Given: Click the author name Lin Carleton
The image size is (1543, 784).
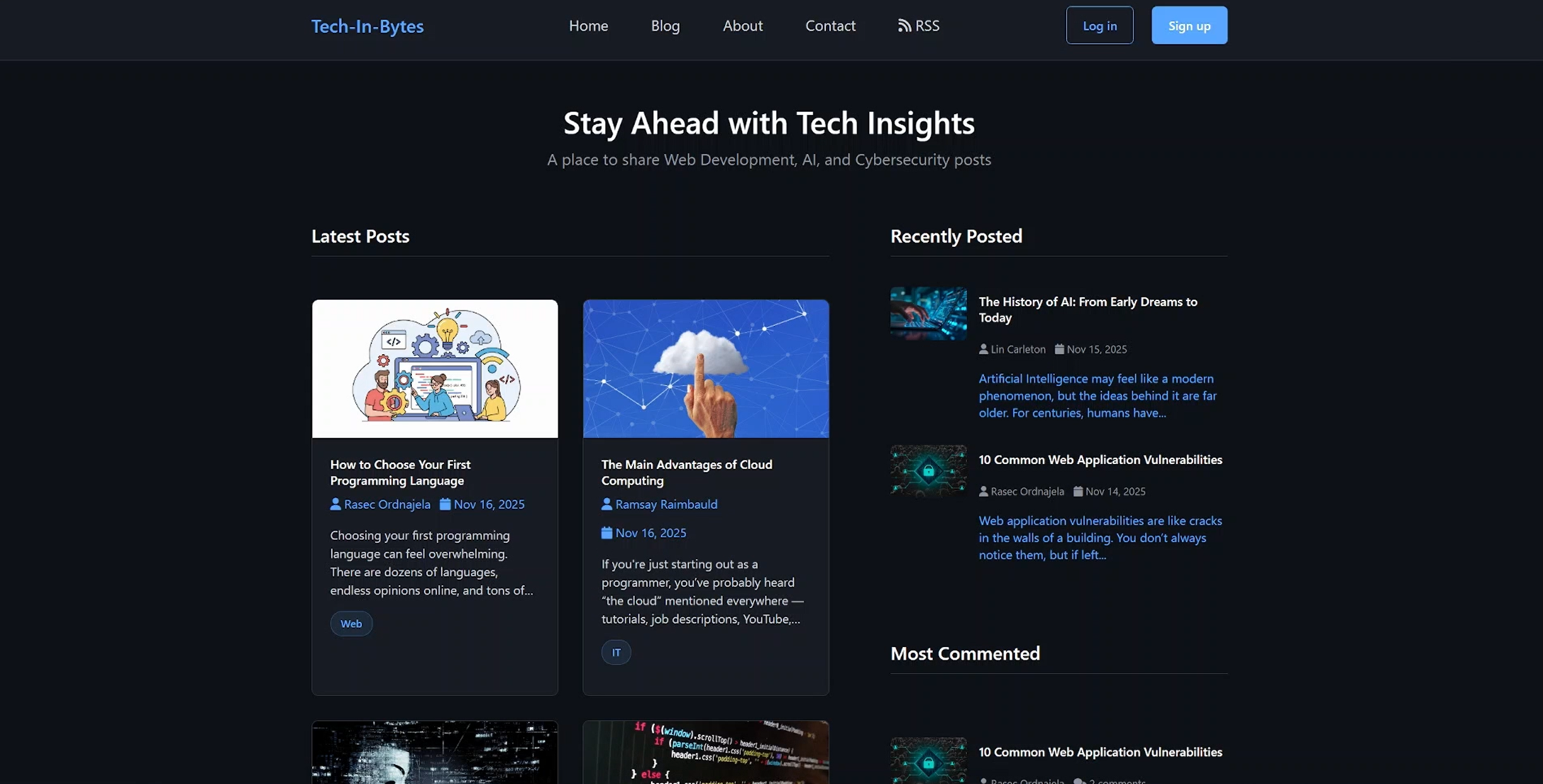Looking at the screenshot, I should click(x=1018, y=349).
